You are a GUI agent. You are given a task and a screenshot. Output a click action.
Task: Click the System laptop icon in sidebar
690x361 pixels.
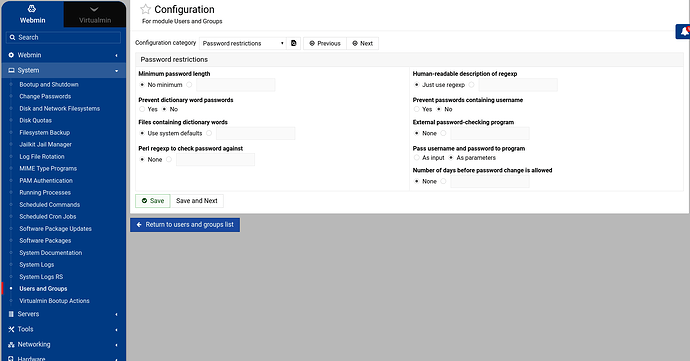(x=11, y=70)
